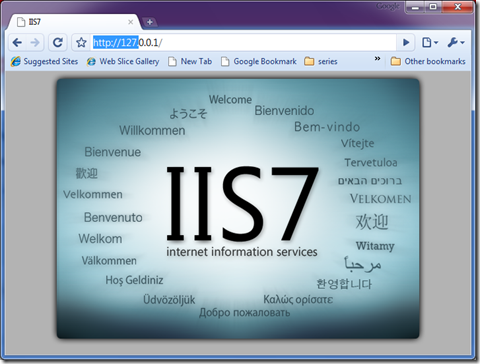Click the 'Willkommen' text

pos(152,130)
